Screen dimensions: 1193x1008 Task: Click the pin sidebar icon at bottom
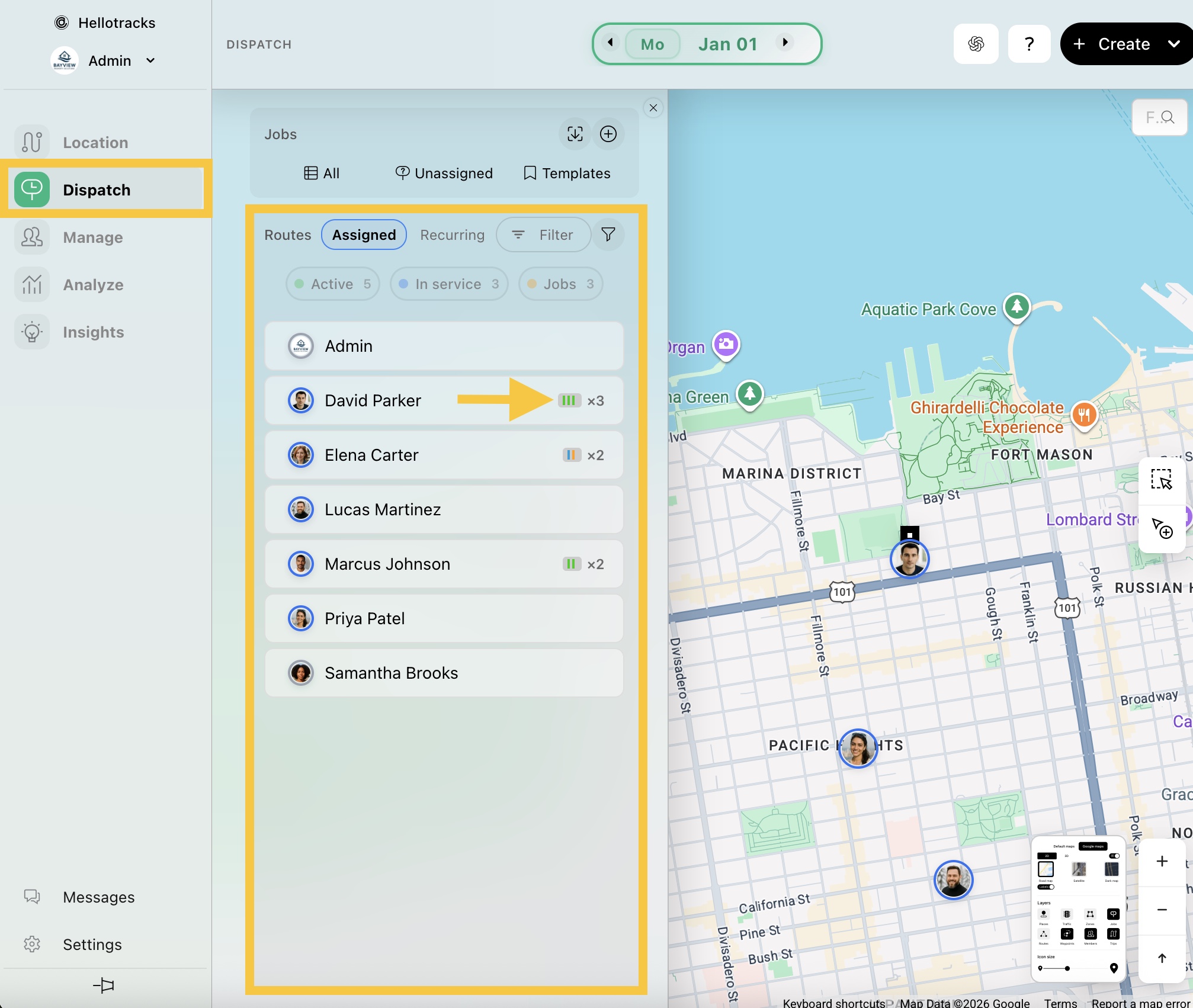coord(104,985)
